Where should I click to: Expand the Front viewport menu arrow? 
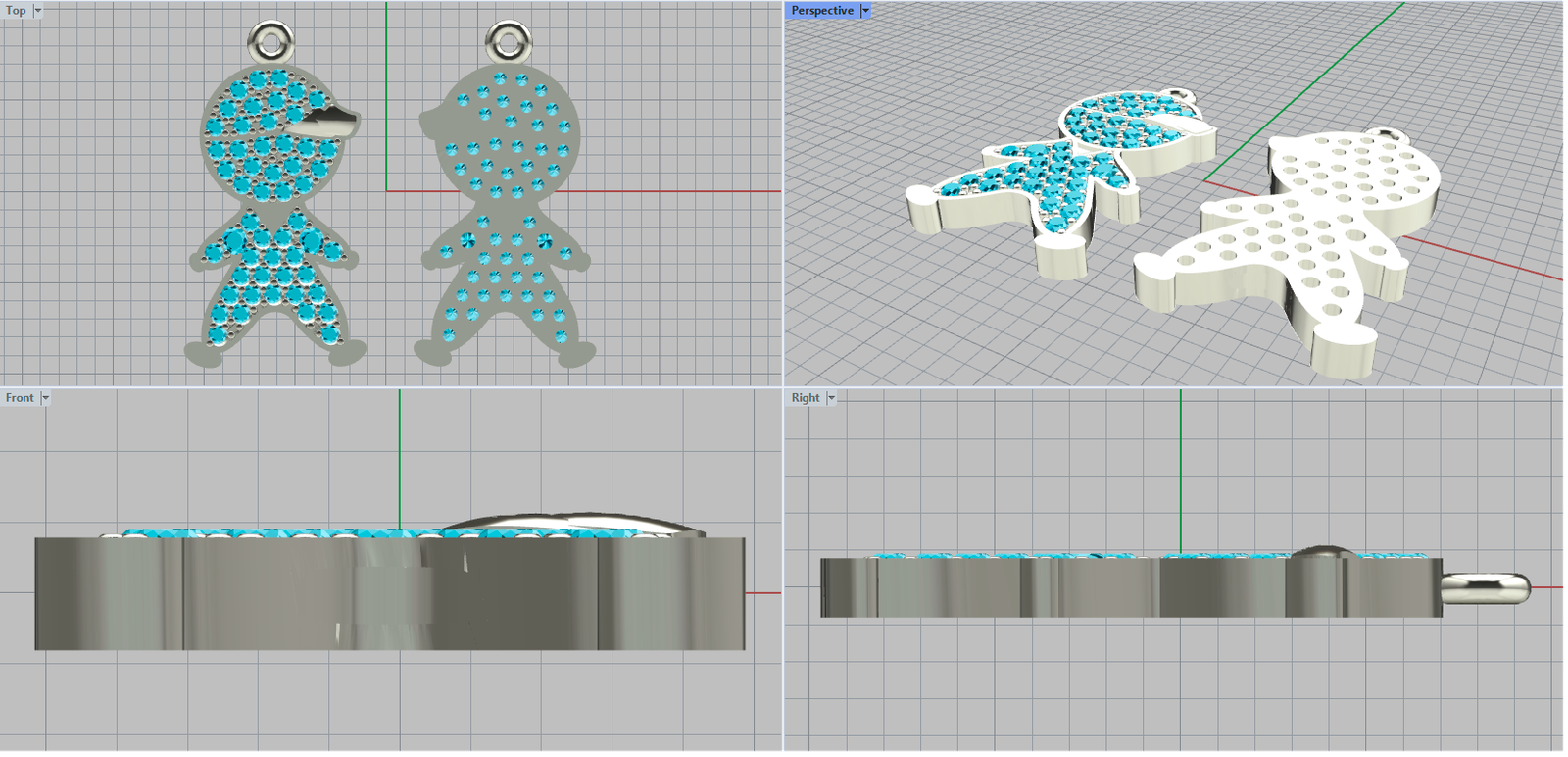pos(45,398)
